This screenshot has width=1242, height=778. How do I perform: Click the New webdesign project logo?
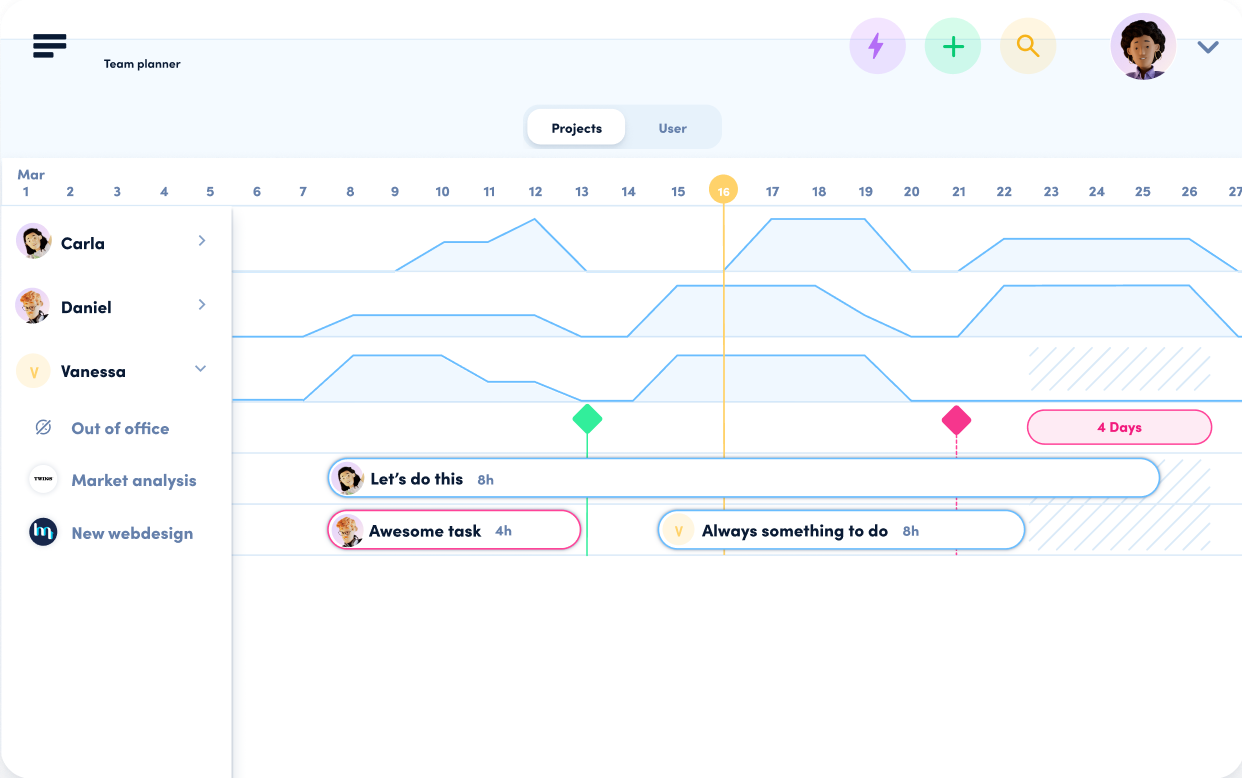pos(43,532)
